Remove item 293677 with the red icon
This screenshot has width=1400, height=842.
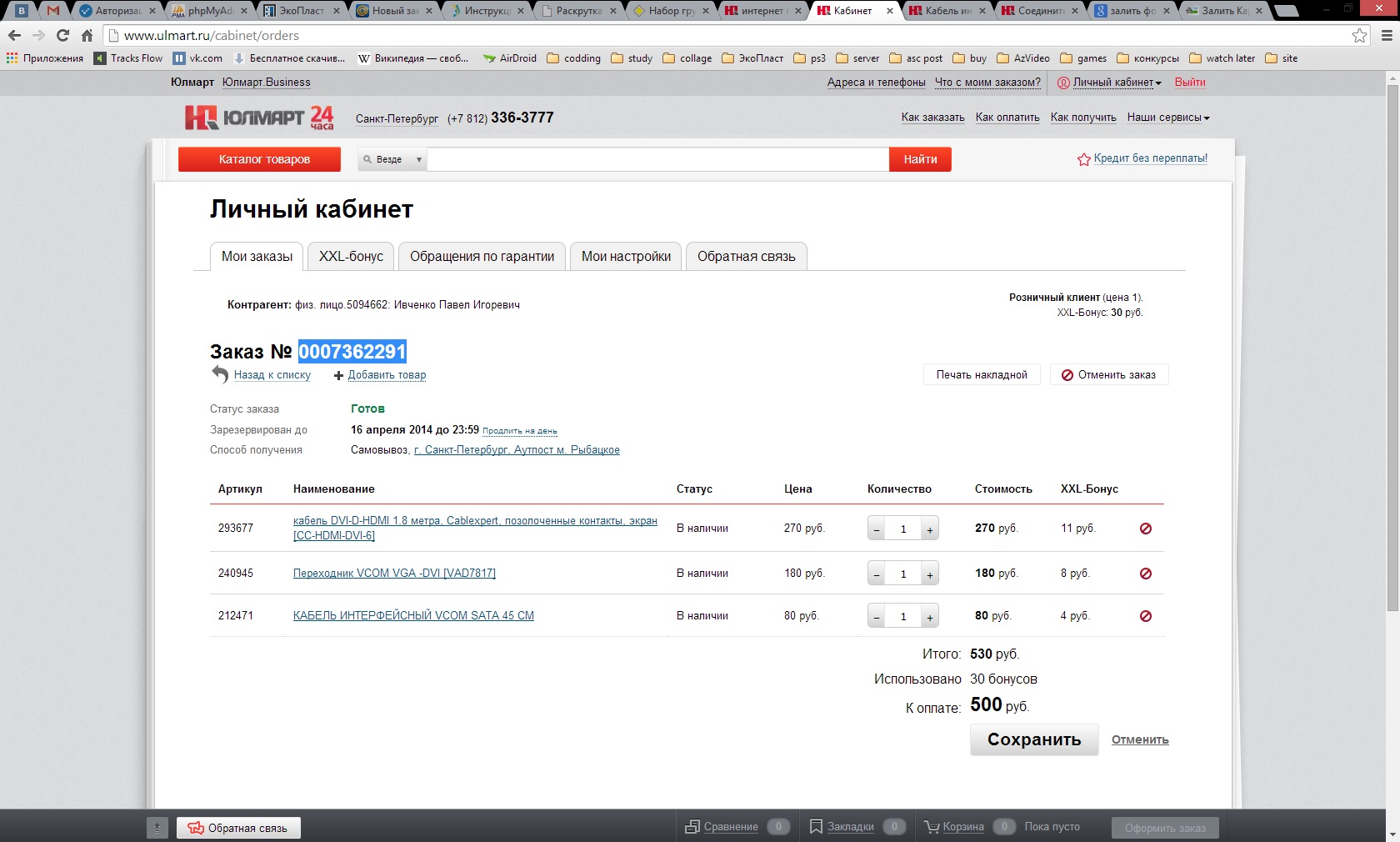(1146, 529)
